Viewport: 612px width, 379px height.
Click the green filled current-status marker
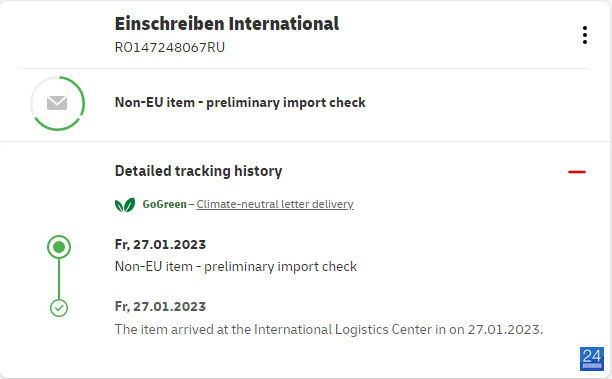point(59,247)
